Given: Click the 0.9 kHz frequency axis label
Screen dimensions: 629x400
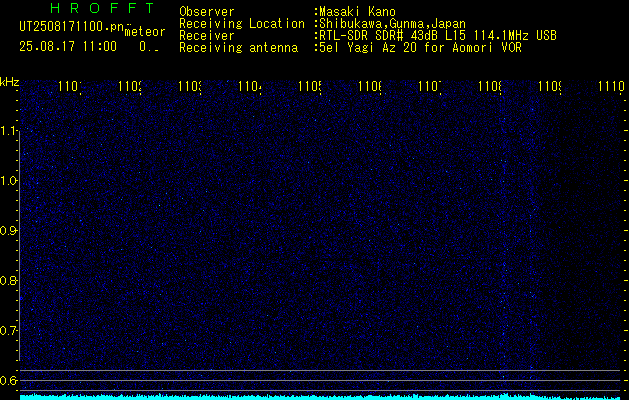Looking at the screenshot, I should (x=9, y=230).
